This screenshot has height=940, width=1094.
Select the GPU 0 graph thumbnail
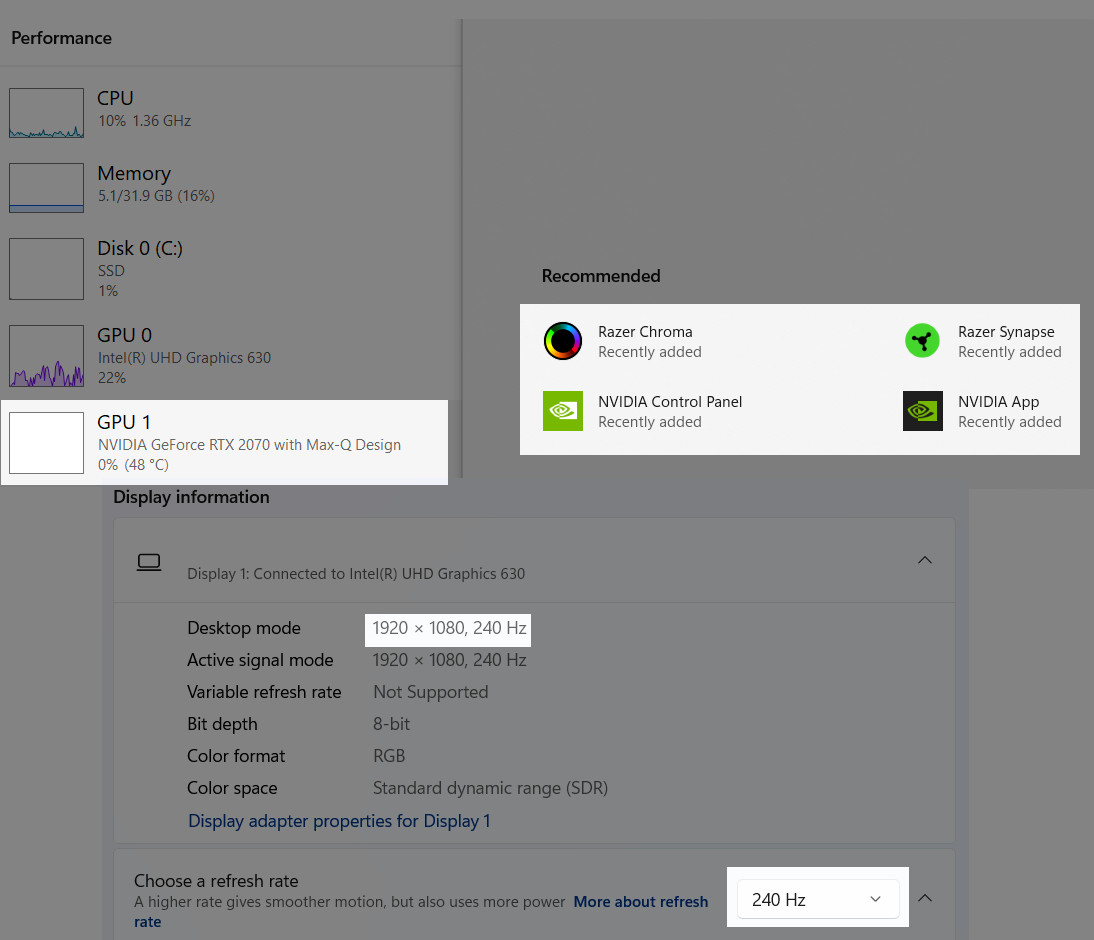click(46, 356)
